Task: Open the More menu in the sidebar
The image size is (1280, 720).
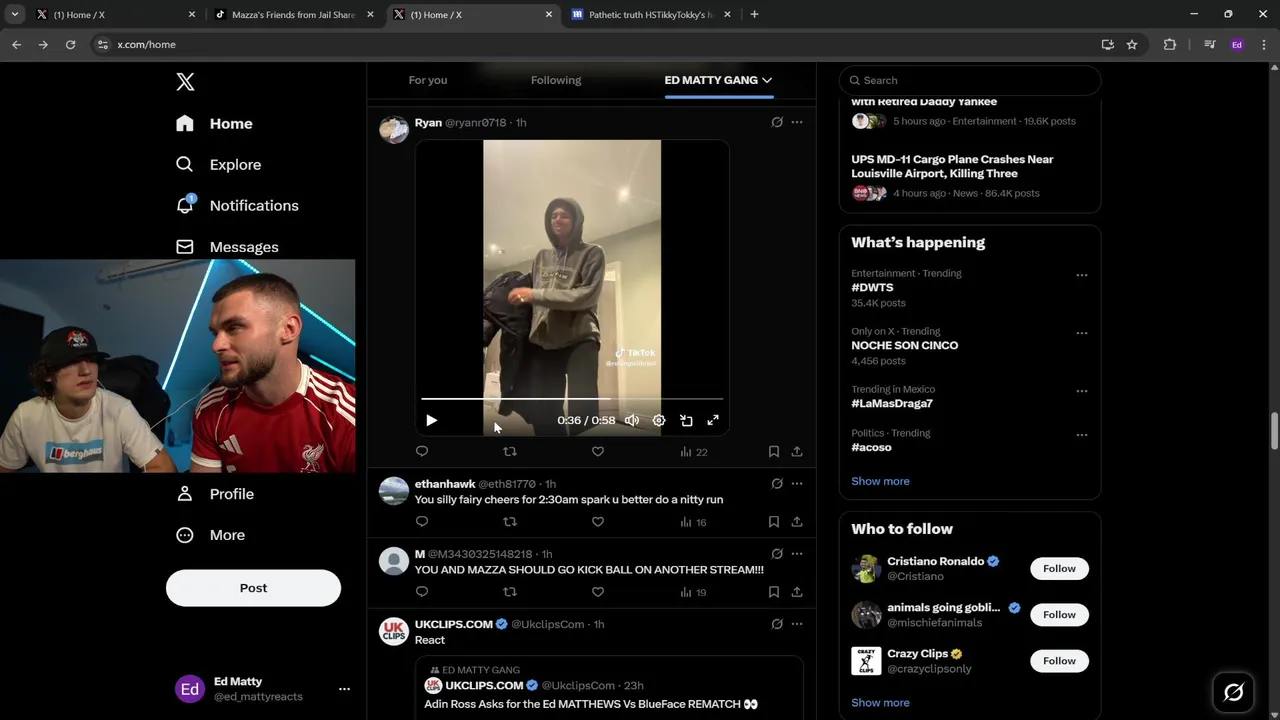Action: (210, 535)
